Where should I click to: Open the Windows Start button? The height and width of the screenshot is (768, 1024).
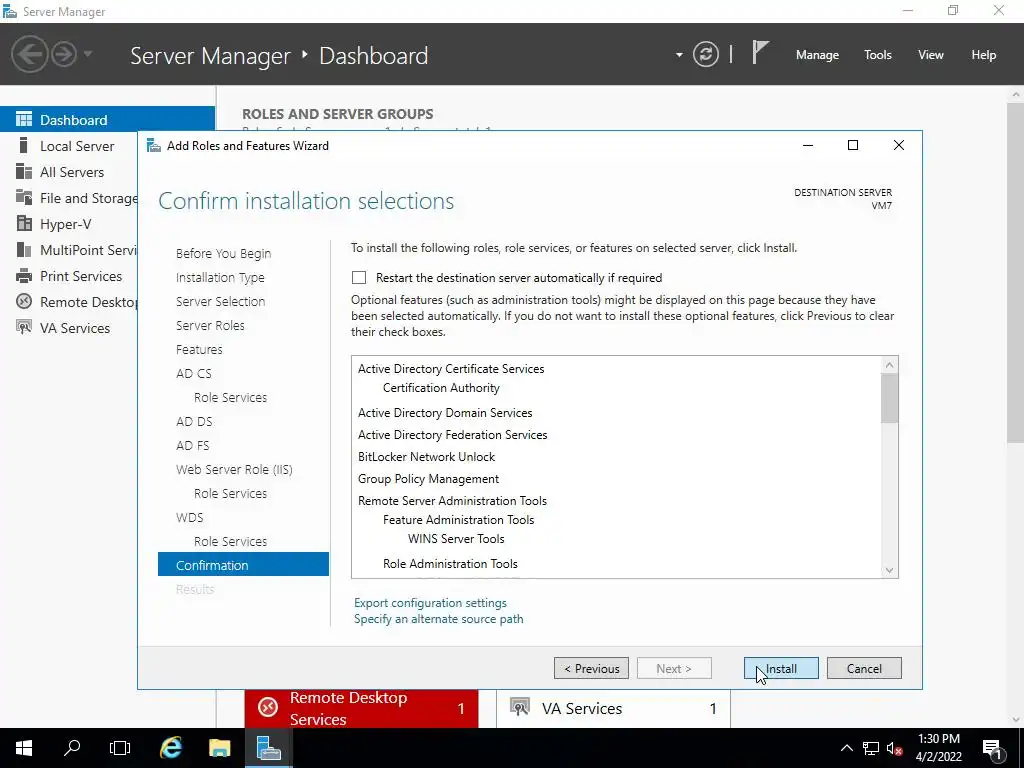[24, 748]
